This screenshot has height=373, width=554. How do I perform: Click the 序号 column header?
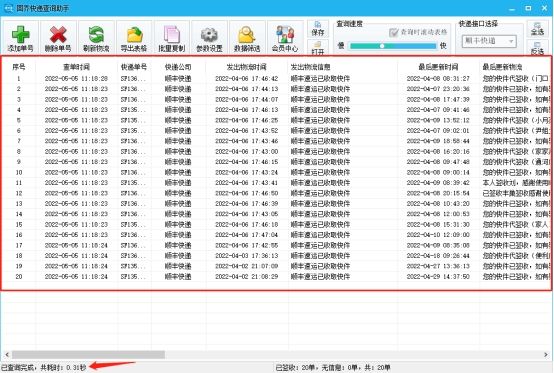(18, 66)
